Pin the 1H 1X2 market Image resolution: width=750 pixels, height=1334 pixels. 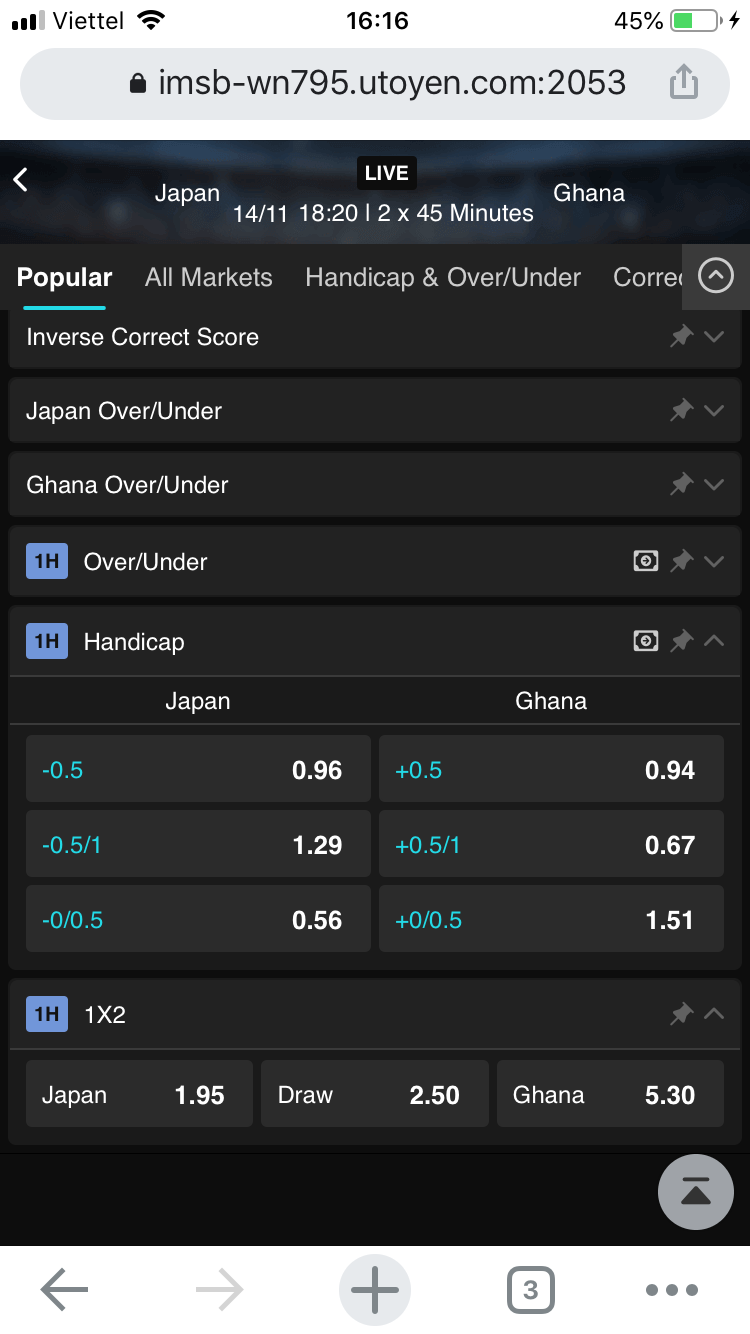(681, 1015)
